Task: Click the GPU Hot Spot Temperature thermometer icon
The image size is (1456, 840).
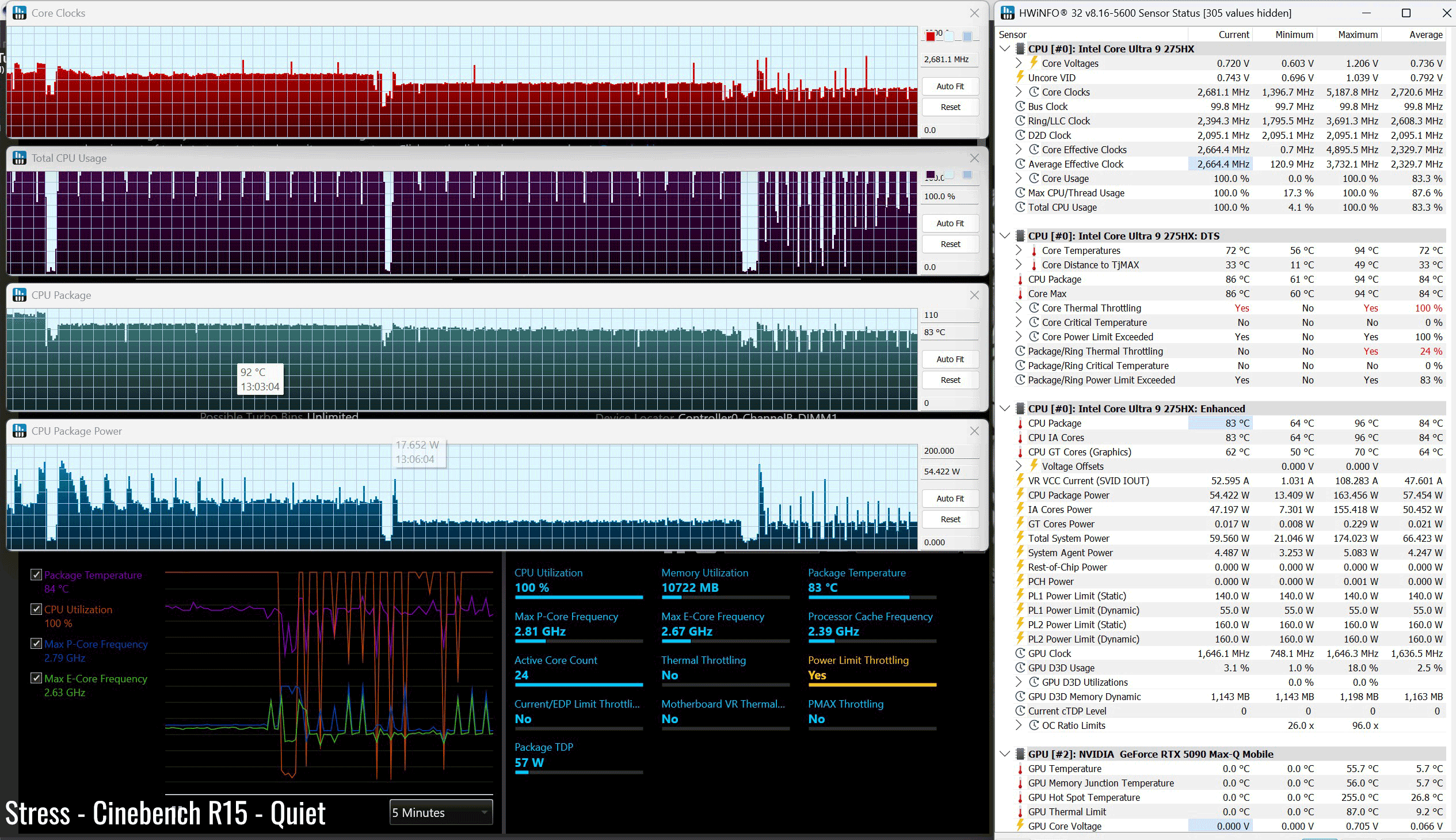Action: (x=1020, y=798)
